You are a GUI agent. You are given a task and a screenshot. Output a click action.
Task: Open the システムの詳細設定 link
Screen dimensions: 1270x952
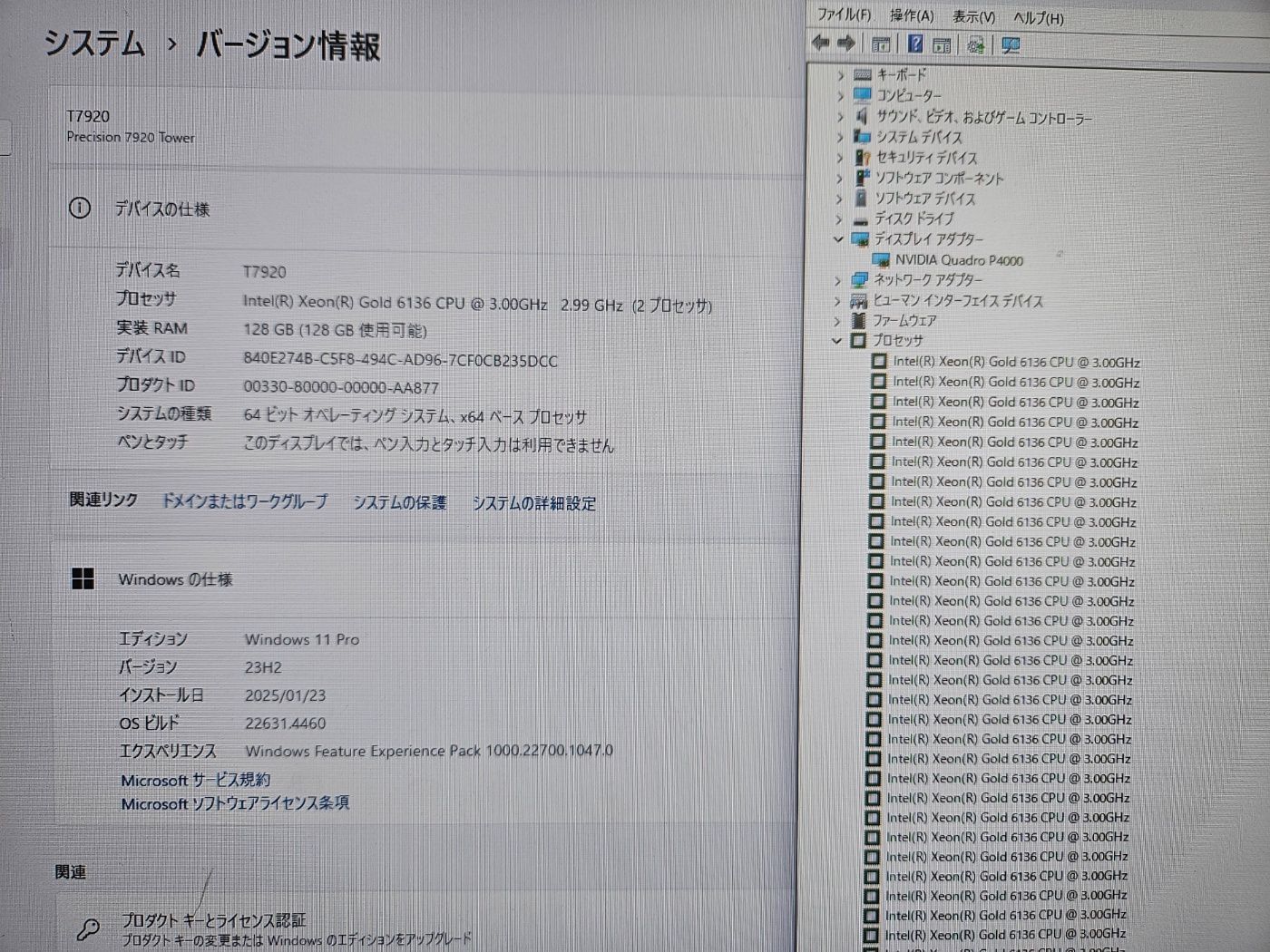click(x=534, y=503)
